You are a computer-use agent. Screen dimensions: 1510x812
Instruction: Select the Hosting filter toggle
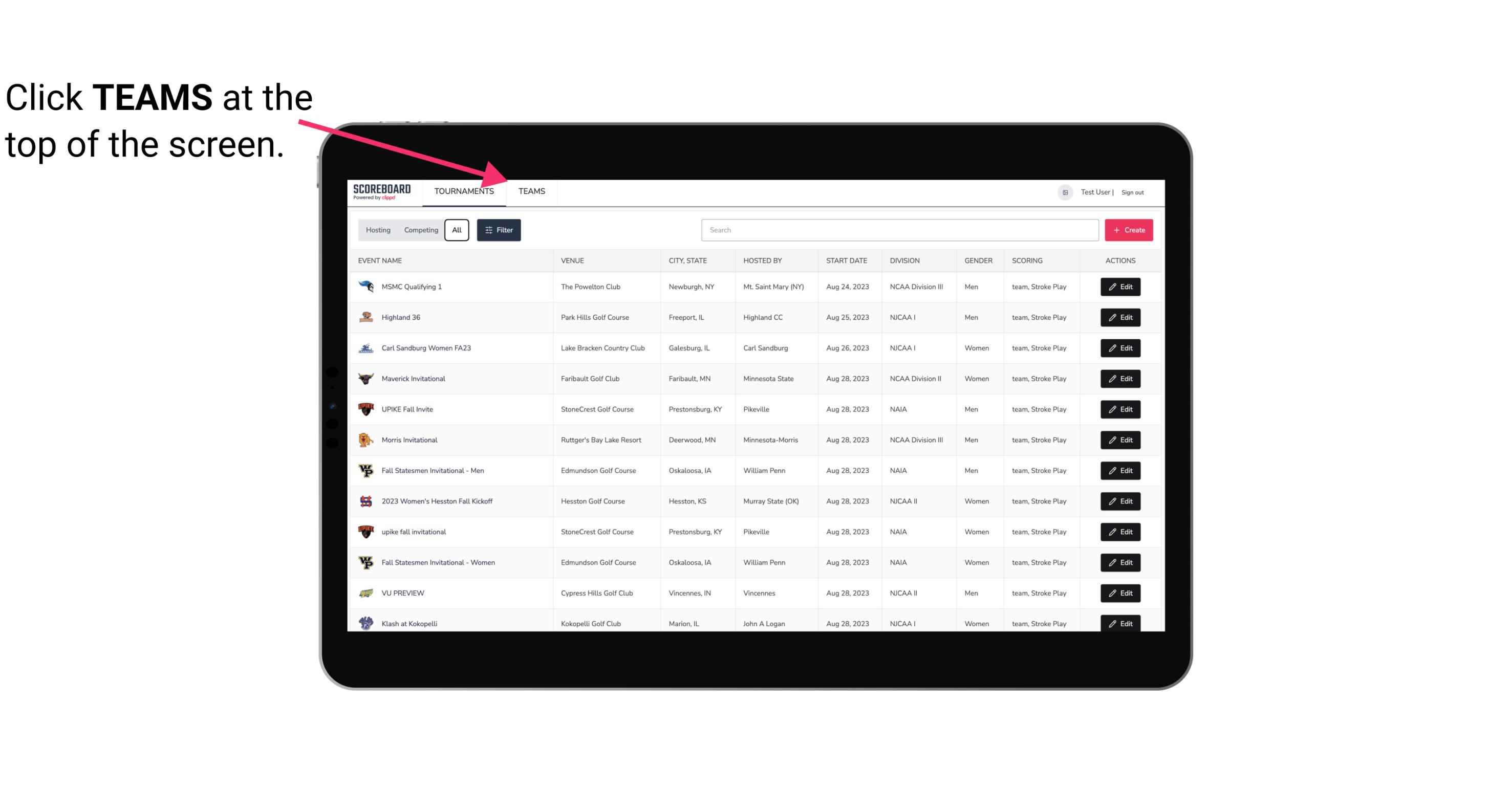(378, 230)
